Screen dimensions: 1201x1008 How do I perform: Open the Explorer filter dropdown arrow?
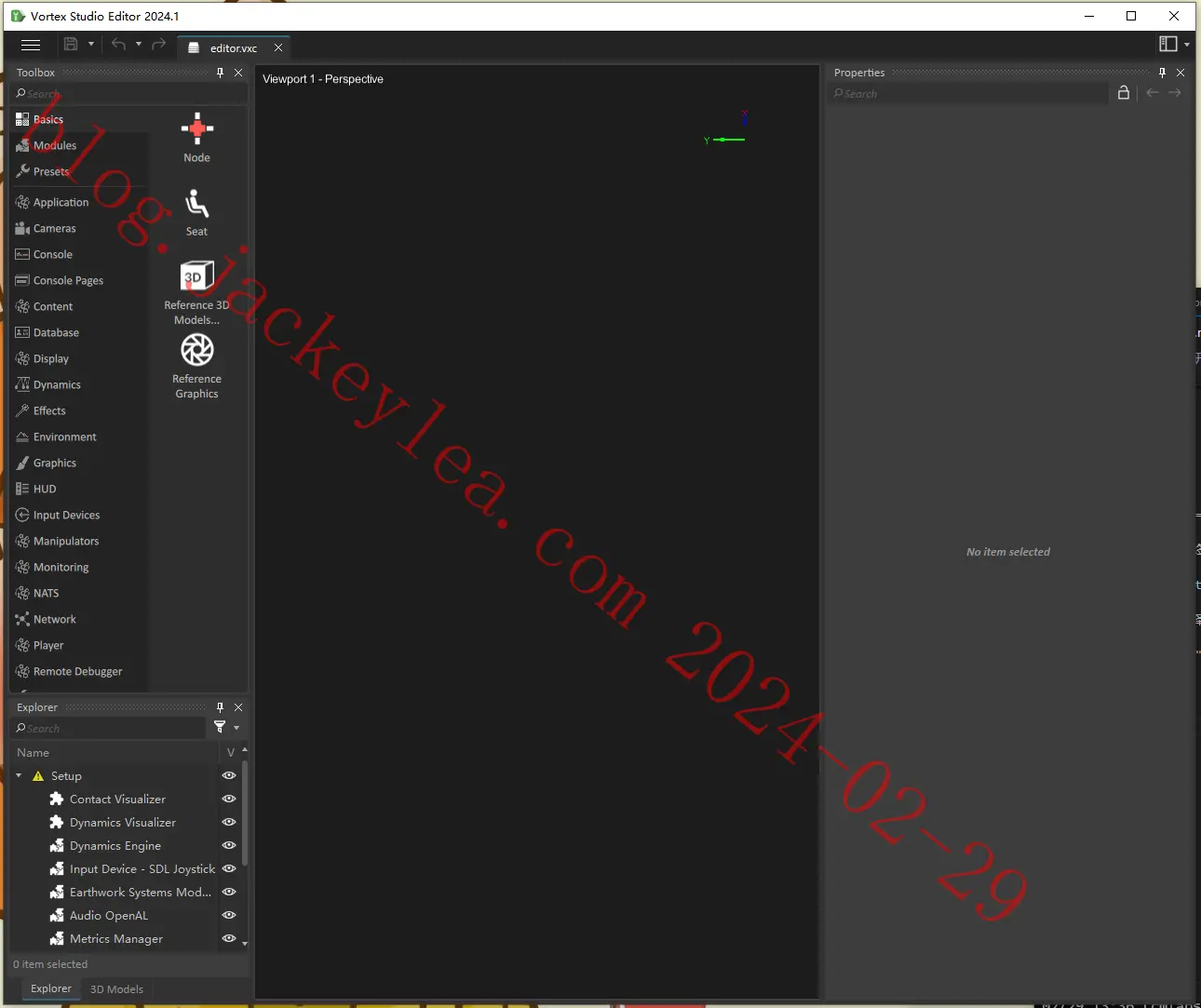pyautogui.click(x=236, y=728)
